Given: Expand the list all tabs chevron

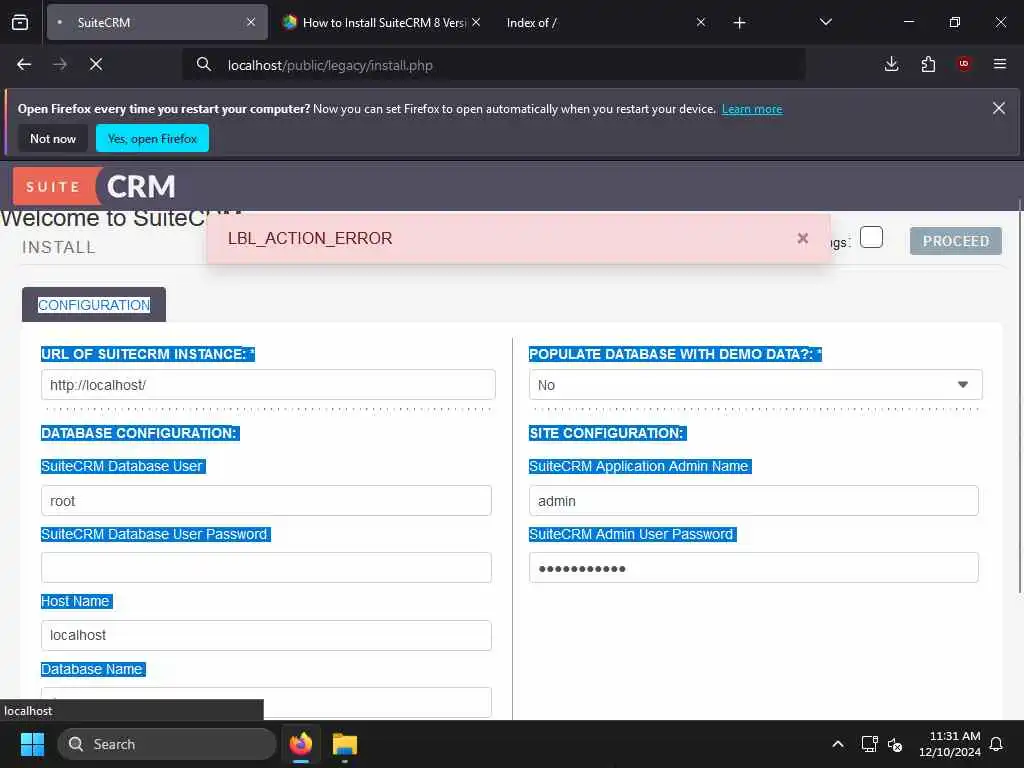Looking at the screenshot, I should (825, 23).
